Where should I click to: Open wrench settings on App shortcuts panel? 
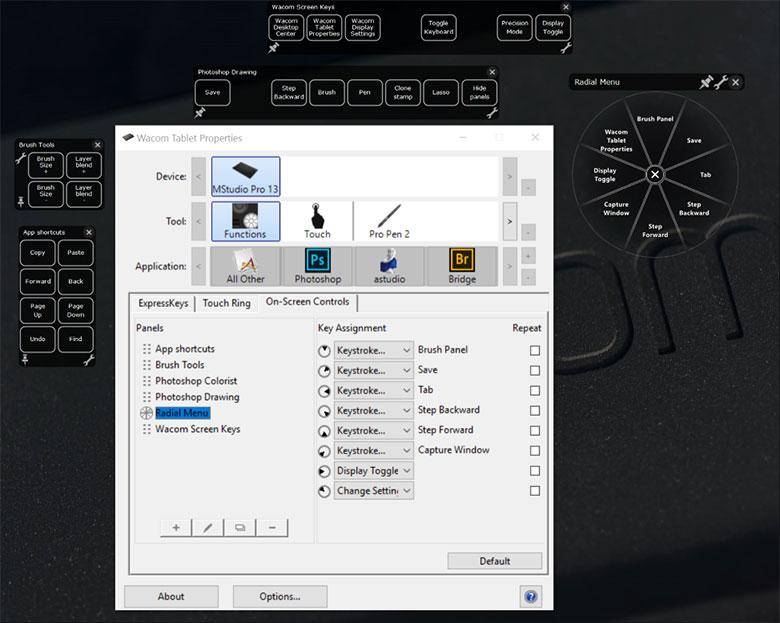click(89, 360)
